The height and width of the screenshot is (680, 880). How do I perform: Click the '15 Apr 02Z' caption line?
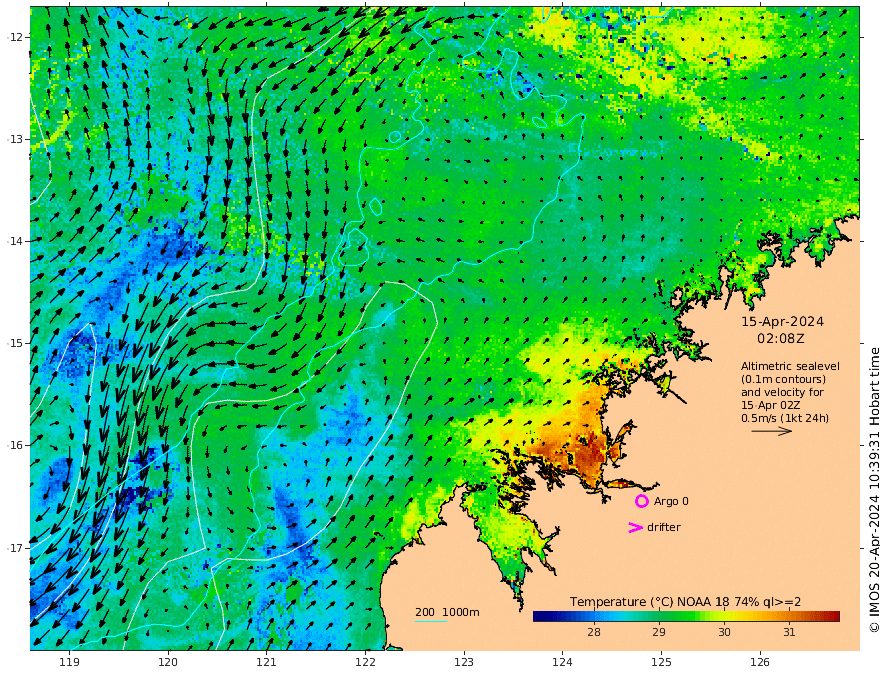click(770, 405)
